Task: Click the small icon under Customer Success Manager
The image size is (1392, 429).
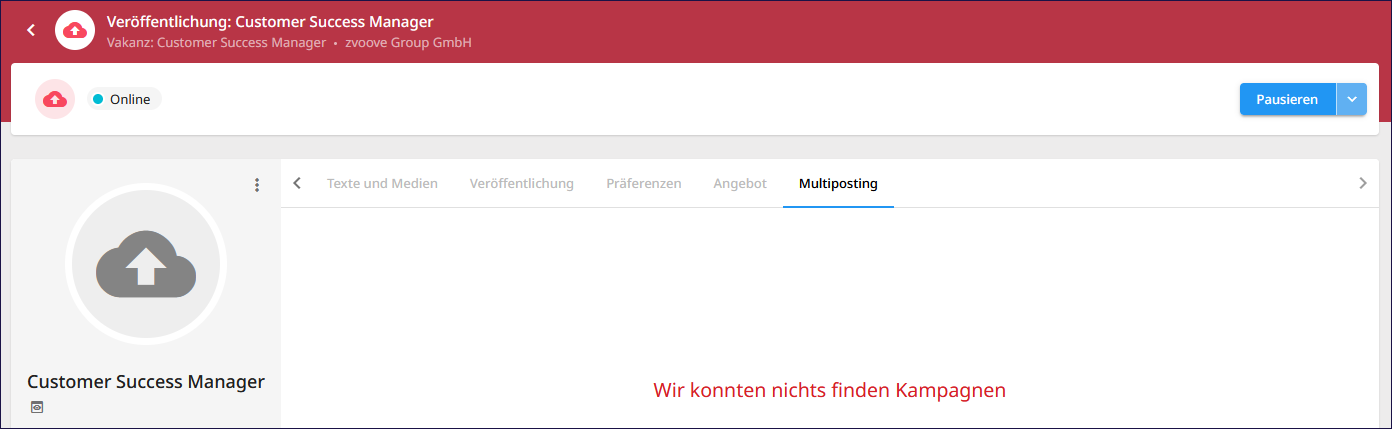Action: pos(36,407)
